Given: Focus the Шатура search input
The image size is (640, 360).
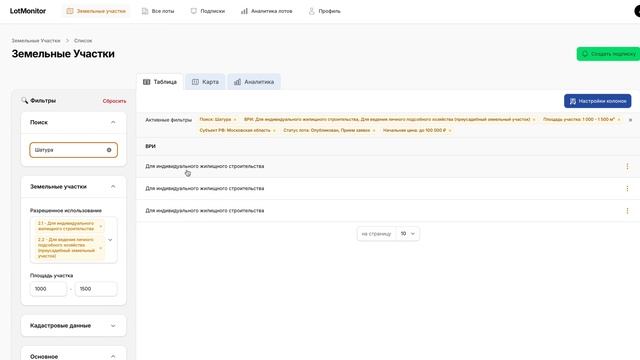Looking at the screenshot, I should pos(73,150).
